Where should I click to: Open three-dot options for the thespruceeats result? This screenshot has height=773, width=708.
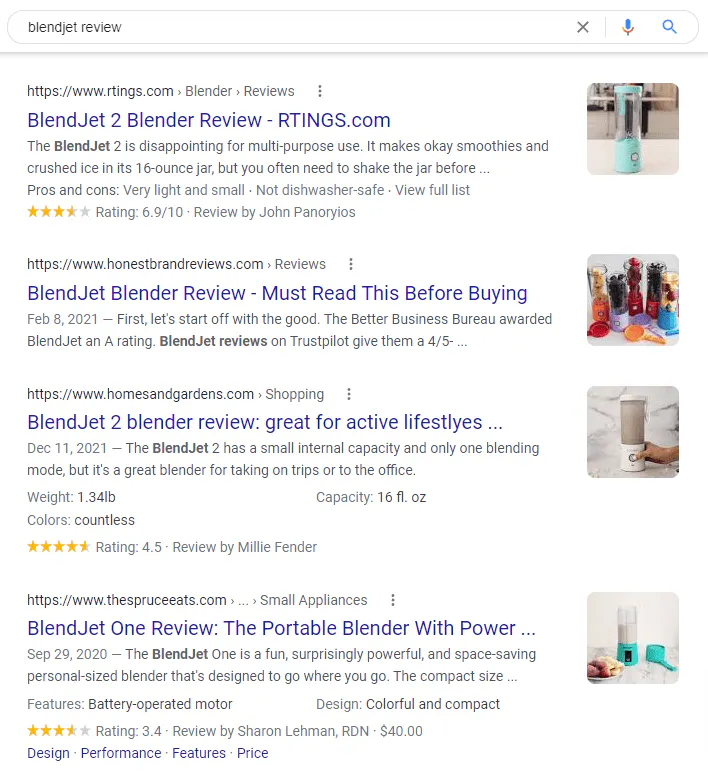[x=393, y=600]
